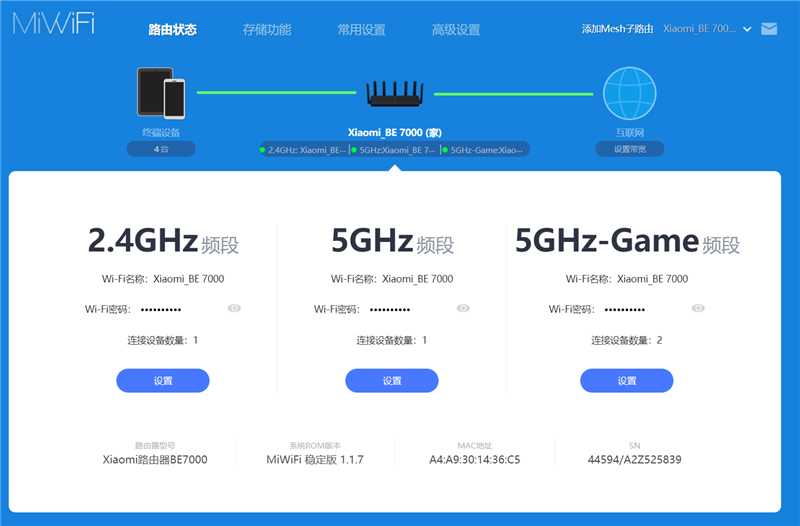Click the 2.4GHz Wi-Fi名称 Xiaomi_BE 7000 text
The height and width of the screenshot is (526, 800).
tap(163, 279)
